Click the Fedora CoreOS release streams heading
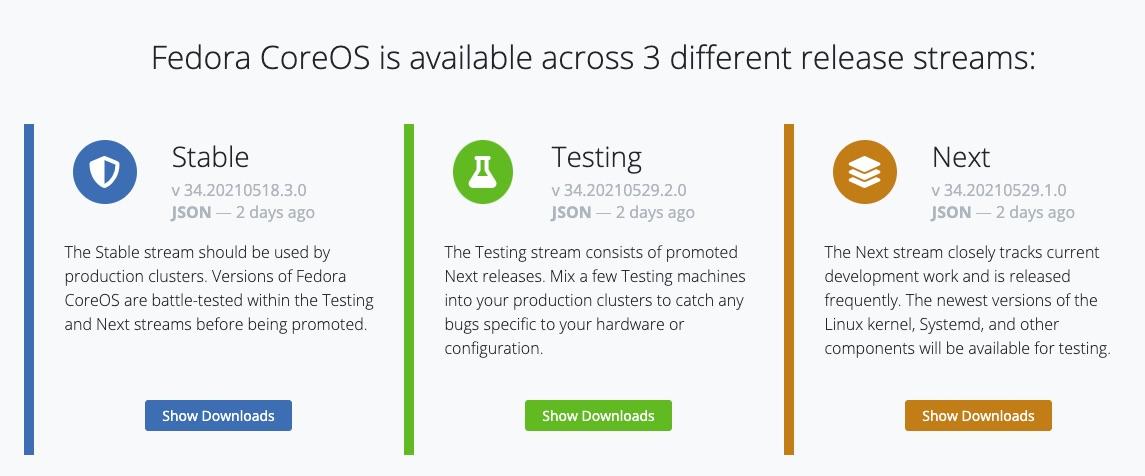This screenshot has width=1145, height=476. coord(593,58)
